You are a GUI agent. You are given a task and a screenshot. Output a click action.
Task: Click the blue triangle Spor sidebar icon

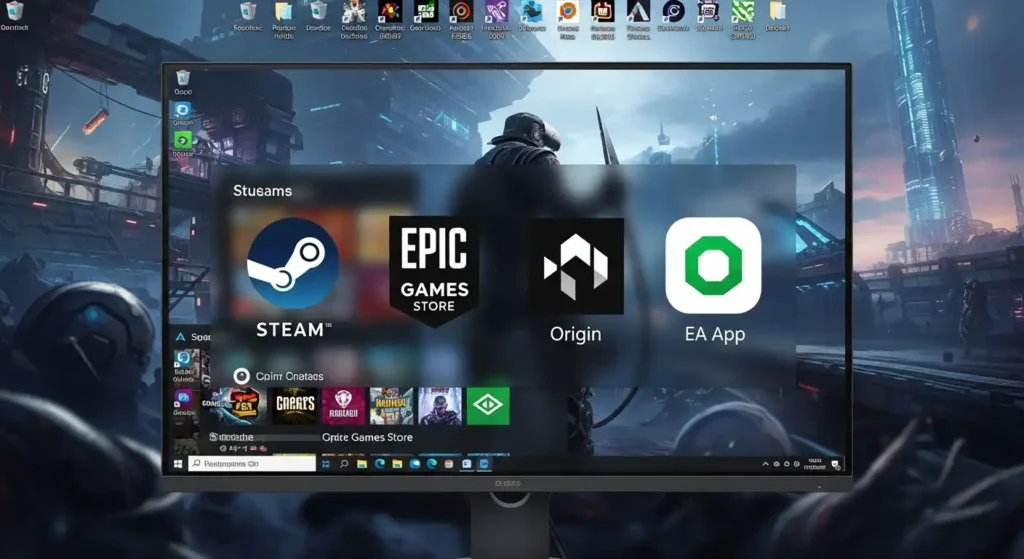(x=180, y=337)
